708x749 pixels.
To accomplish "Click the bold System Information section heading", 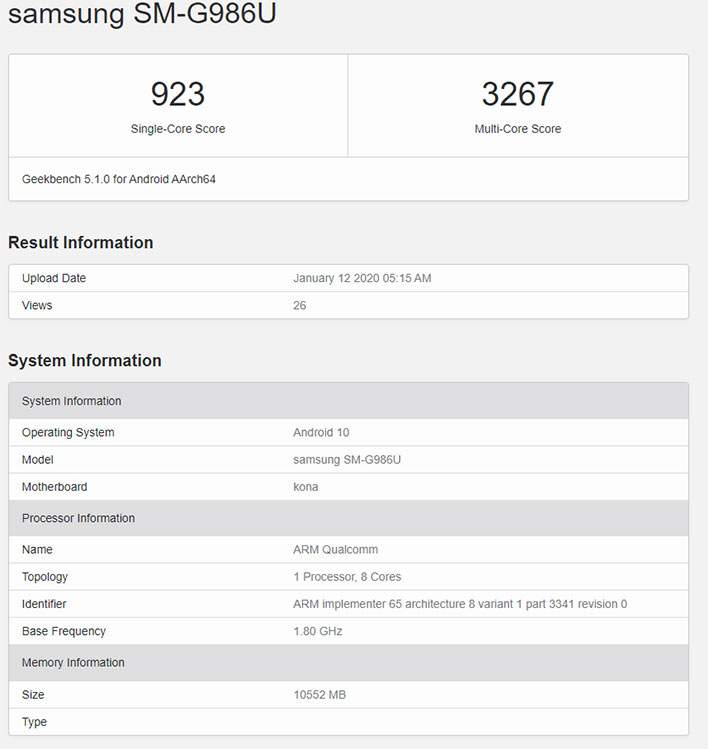I will click(85, 361).
